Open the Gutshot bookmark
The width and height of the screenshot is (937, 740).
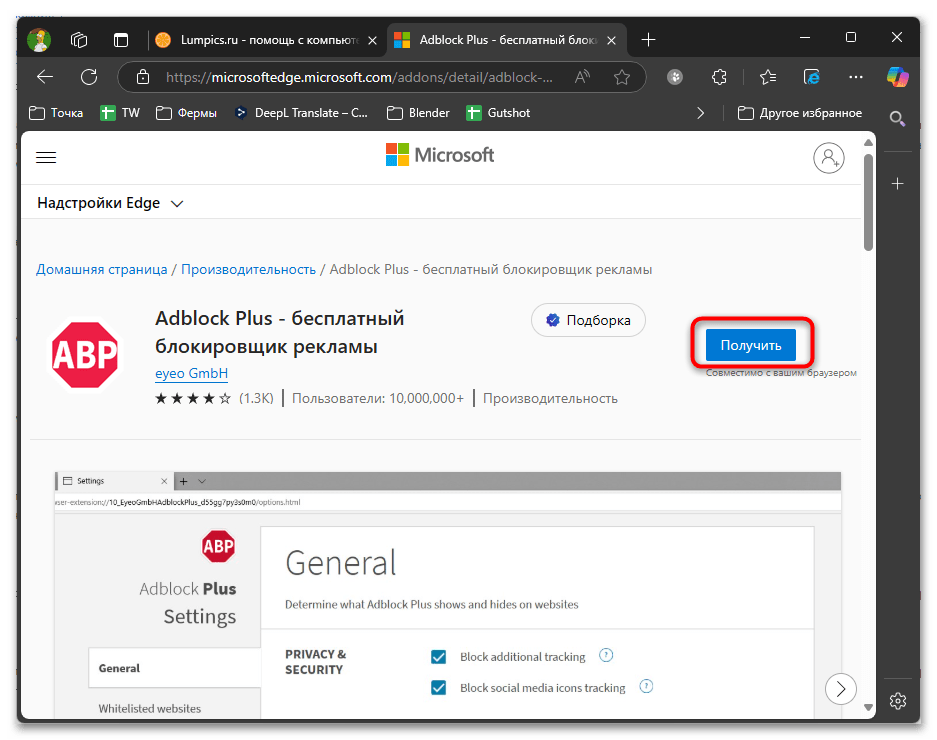pos(498,113)
